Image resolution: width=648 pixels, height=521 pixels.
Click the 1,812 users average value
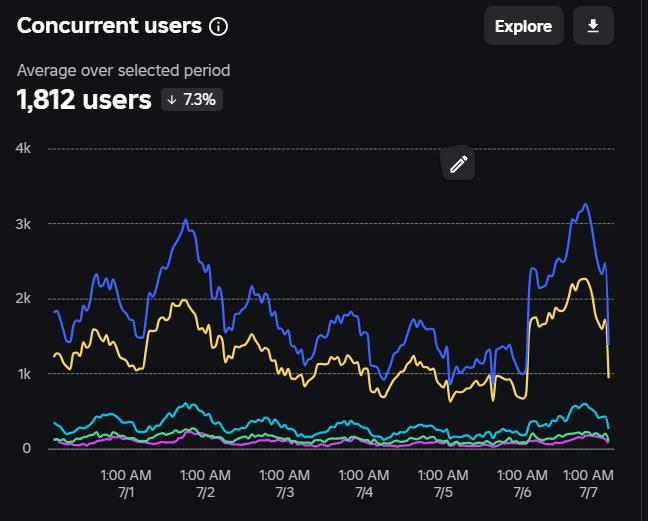pos(83,99)
